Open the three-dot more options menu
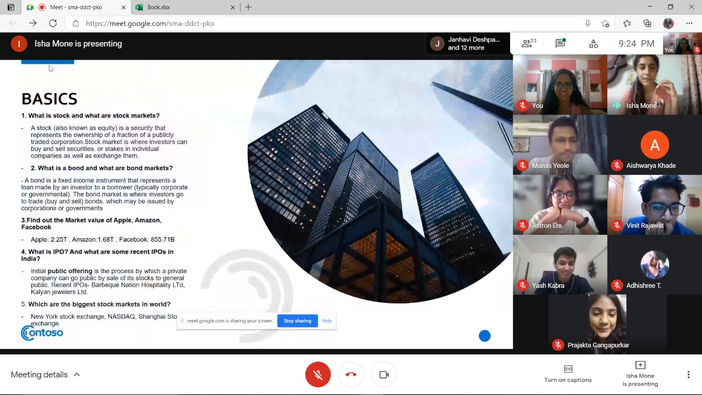Image resolution: width=702 pixels, height=395 pixels. (x=688, y=374)
